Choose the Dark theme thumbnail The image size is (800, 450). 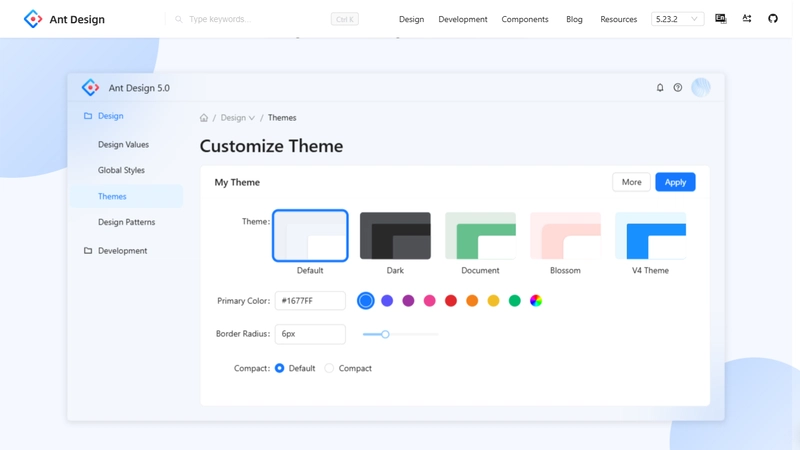tap(395, 236)
